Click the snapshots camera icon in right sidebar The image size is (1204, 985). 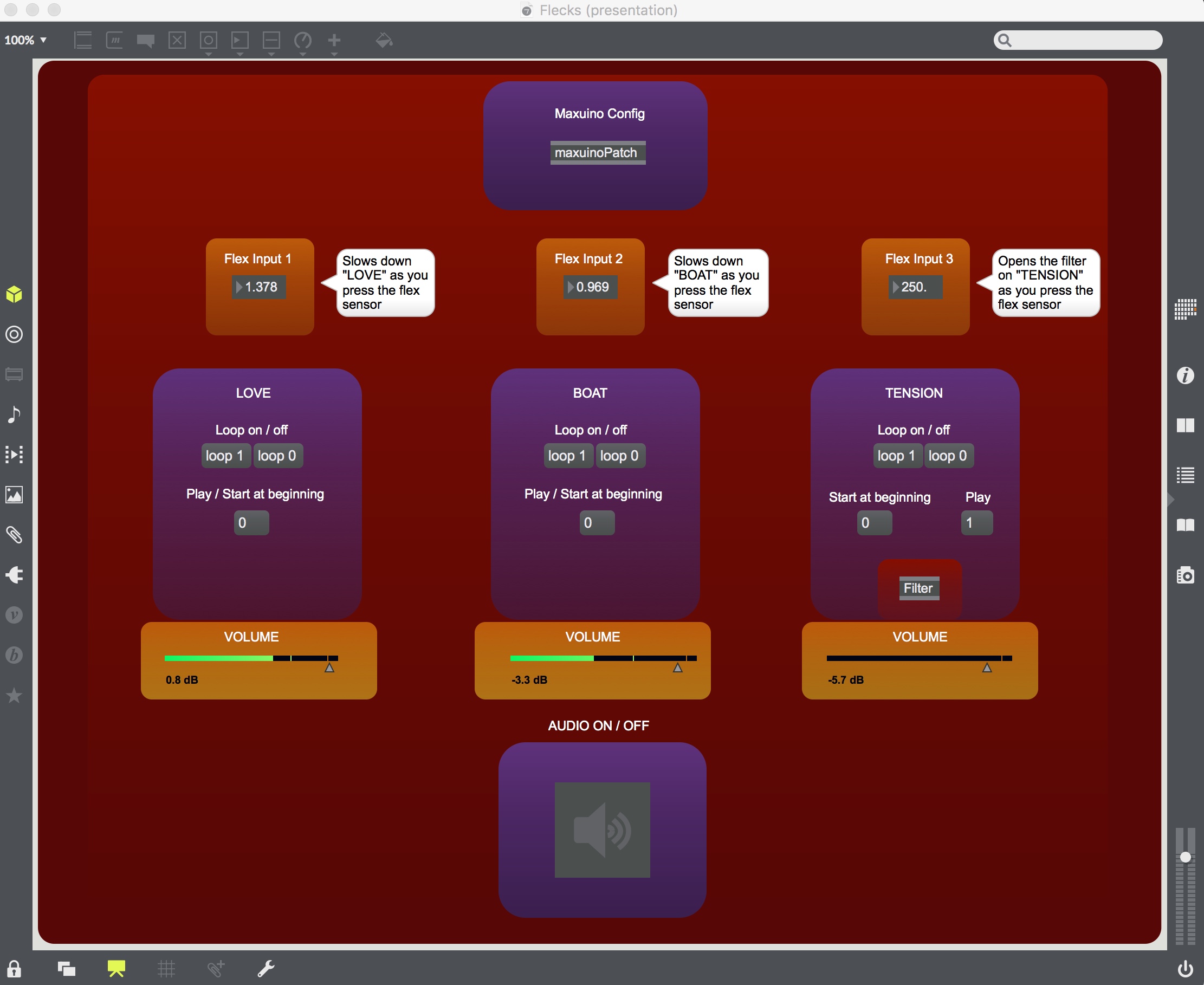(x=1185, y=575)
